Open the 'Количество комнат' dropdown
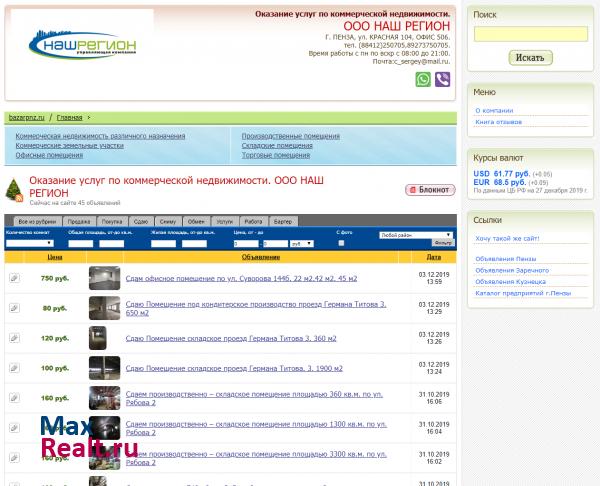600x486 pixels. click(30, 243)
